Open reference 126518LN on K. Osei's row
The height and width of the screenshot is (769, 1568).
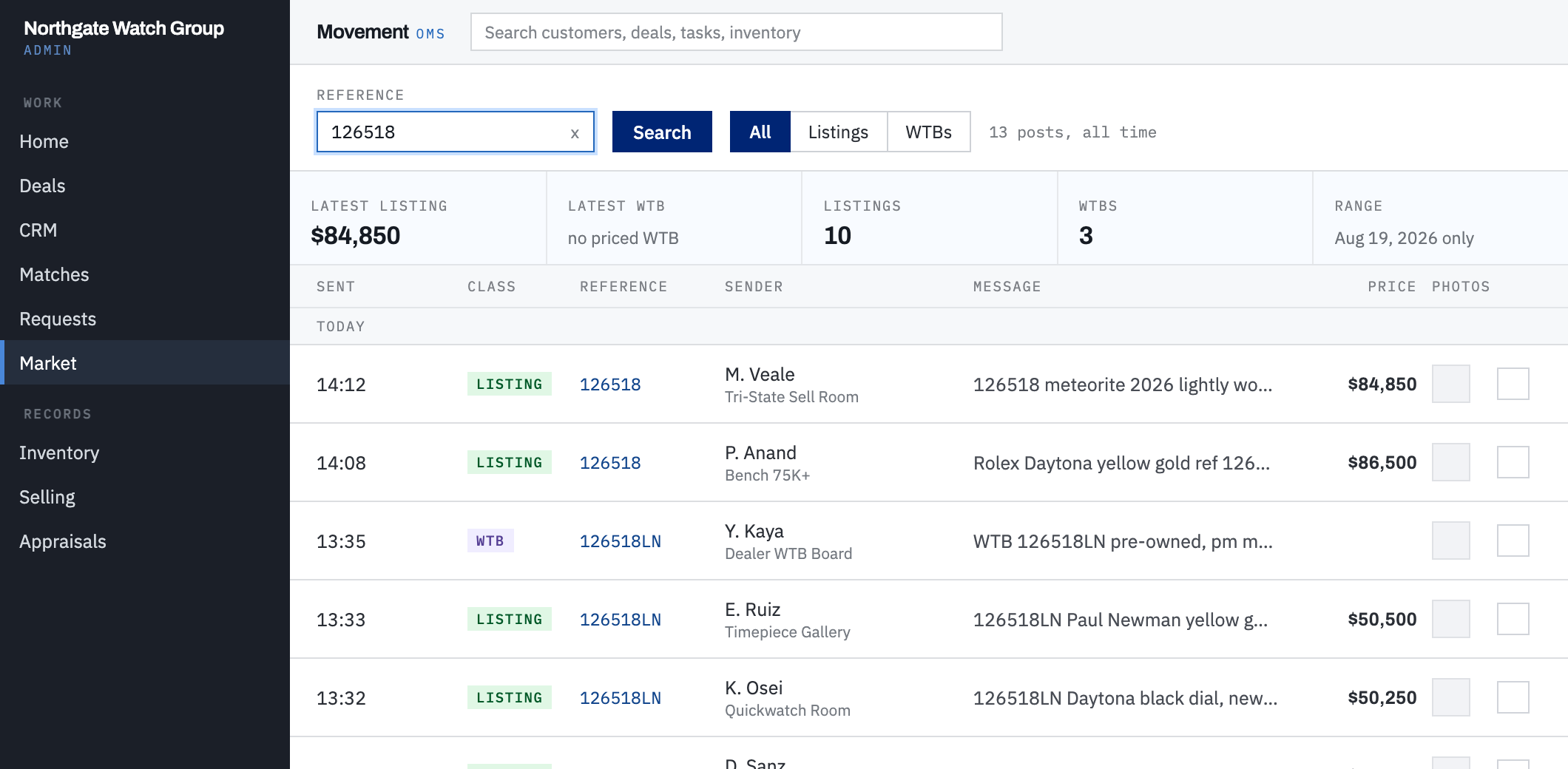(621, 698)
